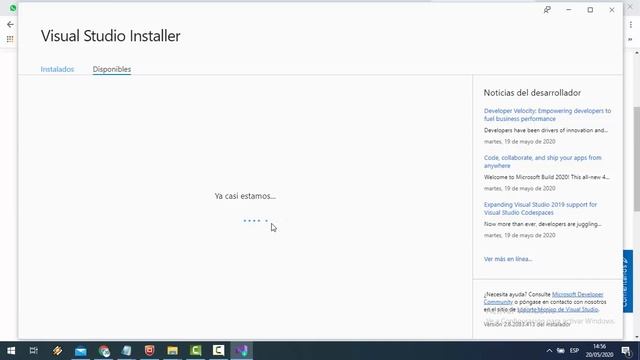The width and height of the screenshot is (640, 360).
Task: Click the scrollbar down arrow at right edge
Action: click(x=636, y=337)
